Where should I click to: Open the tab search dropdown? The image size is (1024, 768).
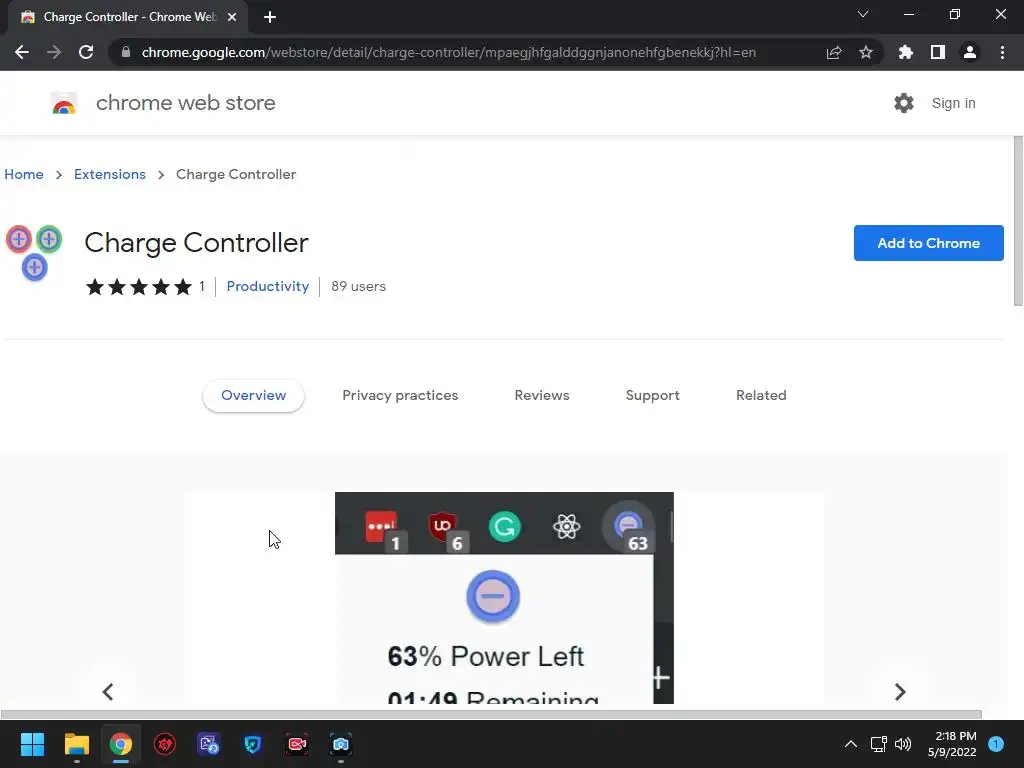(863, 14)
